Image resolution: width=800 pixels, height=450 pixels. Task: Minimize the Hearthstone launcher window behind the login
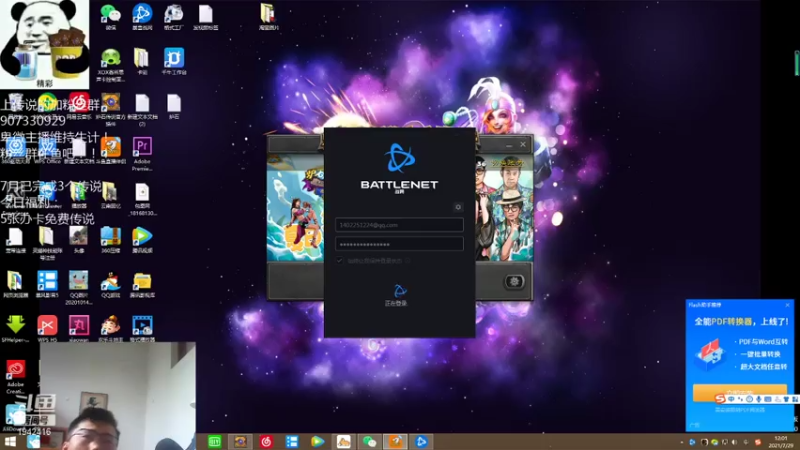click(x=509, y=145)
